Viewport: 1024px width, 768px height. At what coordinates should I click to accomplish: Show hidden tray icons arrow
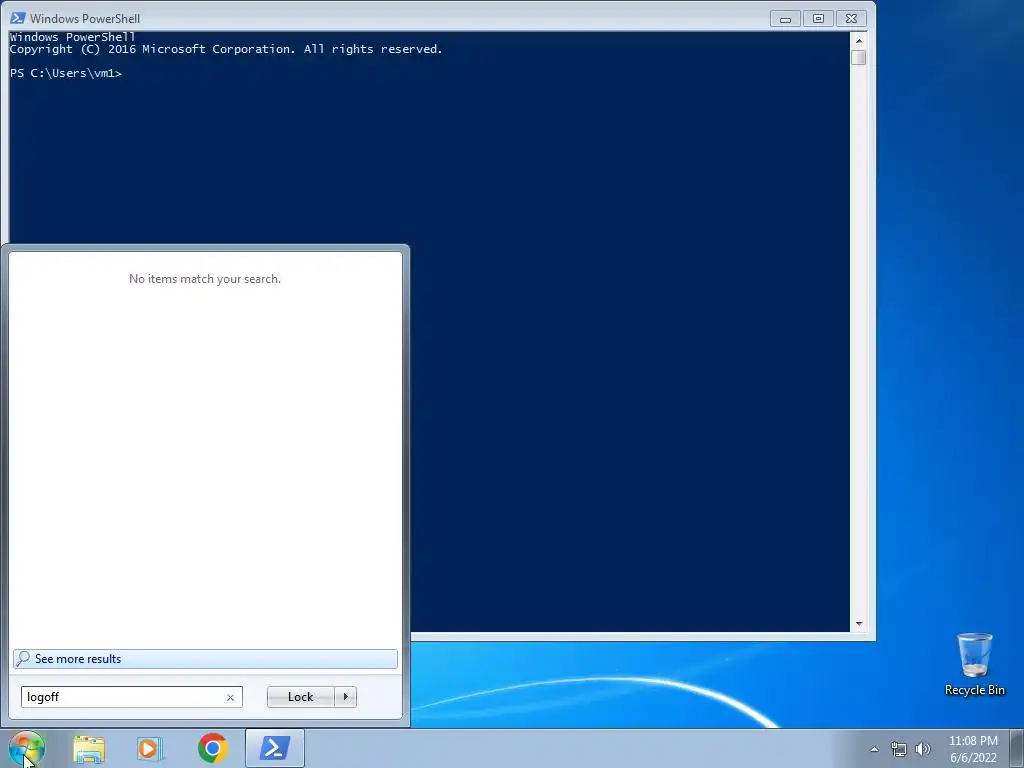[x=874, y=749]
